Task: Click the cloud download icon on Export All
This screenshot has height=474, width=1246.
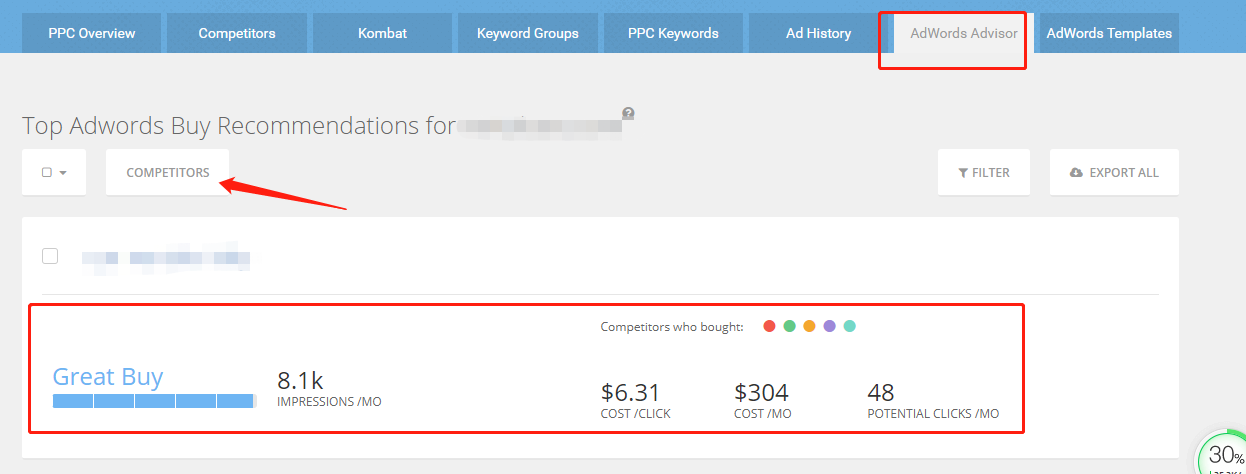Action: pyautogui.click(x=1076, y=173)
